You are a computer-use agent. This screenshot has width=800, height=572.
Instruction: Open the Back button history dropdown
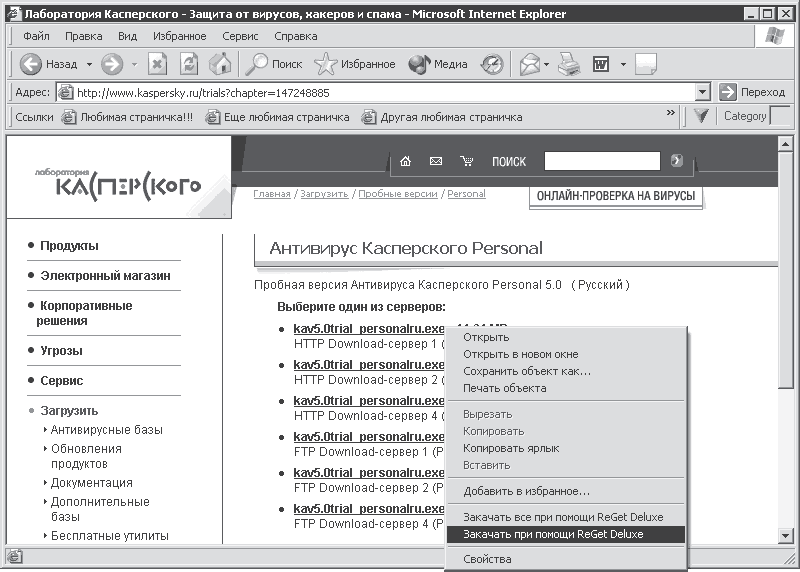(x=89, y=64)
